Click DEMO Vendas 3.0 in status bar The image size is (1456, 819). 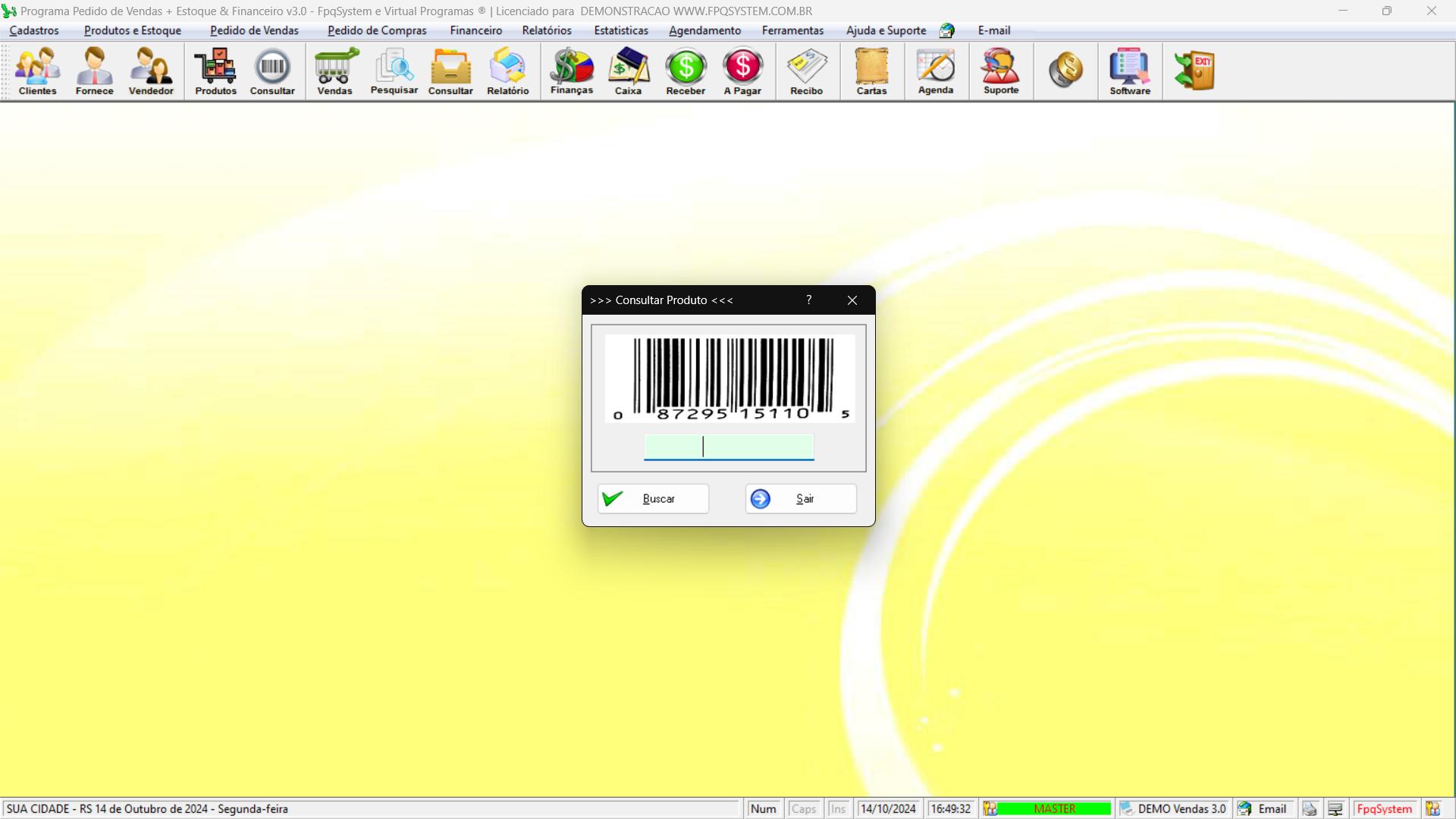[1173, 809]
